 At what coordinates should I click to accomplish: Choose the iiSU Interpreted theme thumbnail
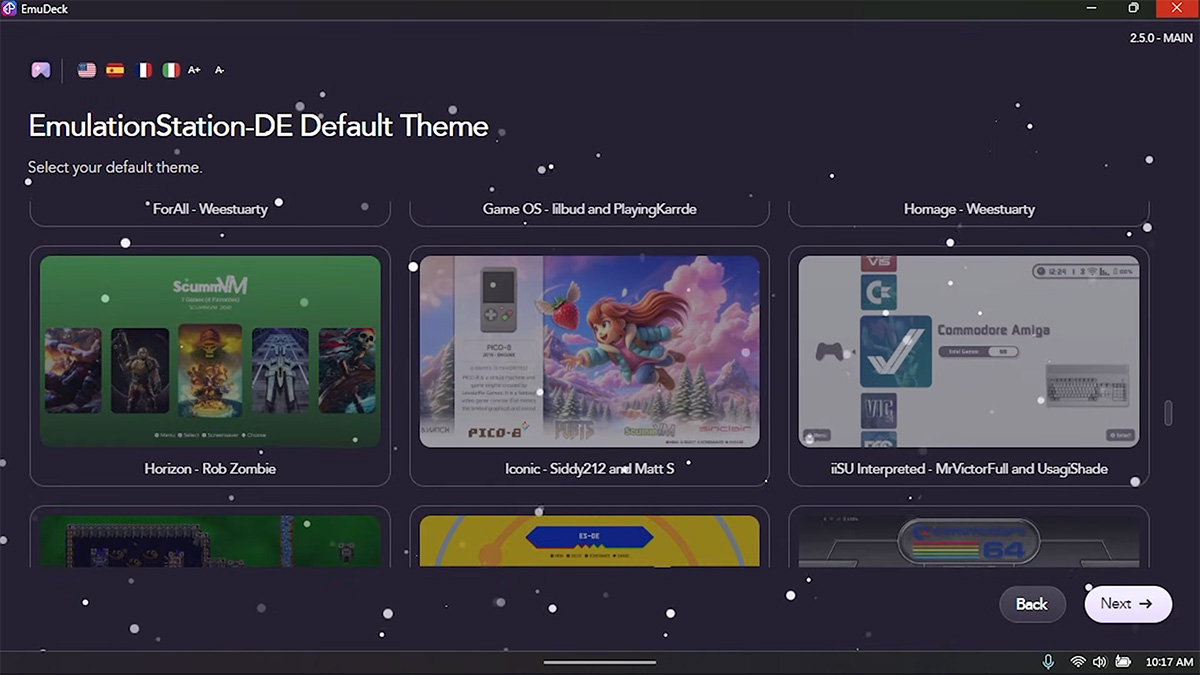pos(967,352)
